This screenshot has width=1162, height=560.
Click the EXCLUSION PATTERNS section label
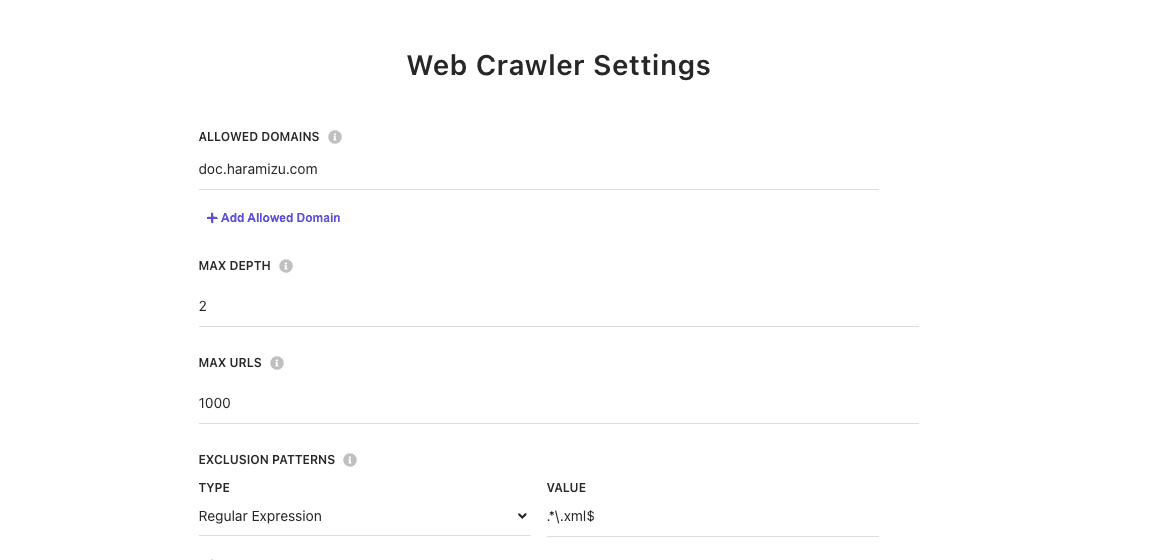[267, 460]
